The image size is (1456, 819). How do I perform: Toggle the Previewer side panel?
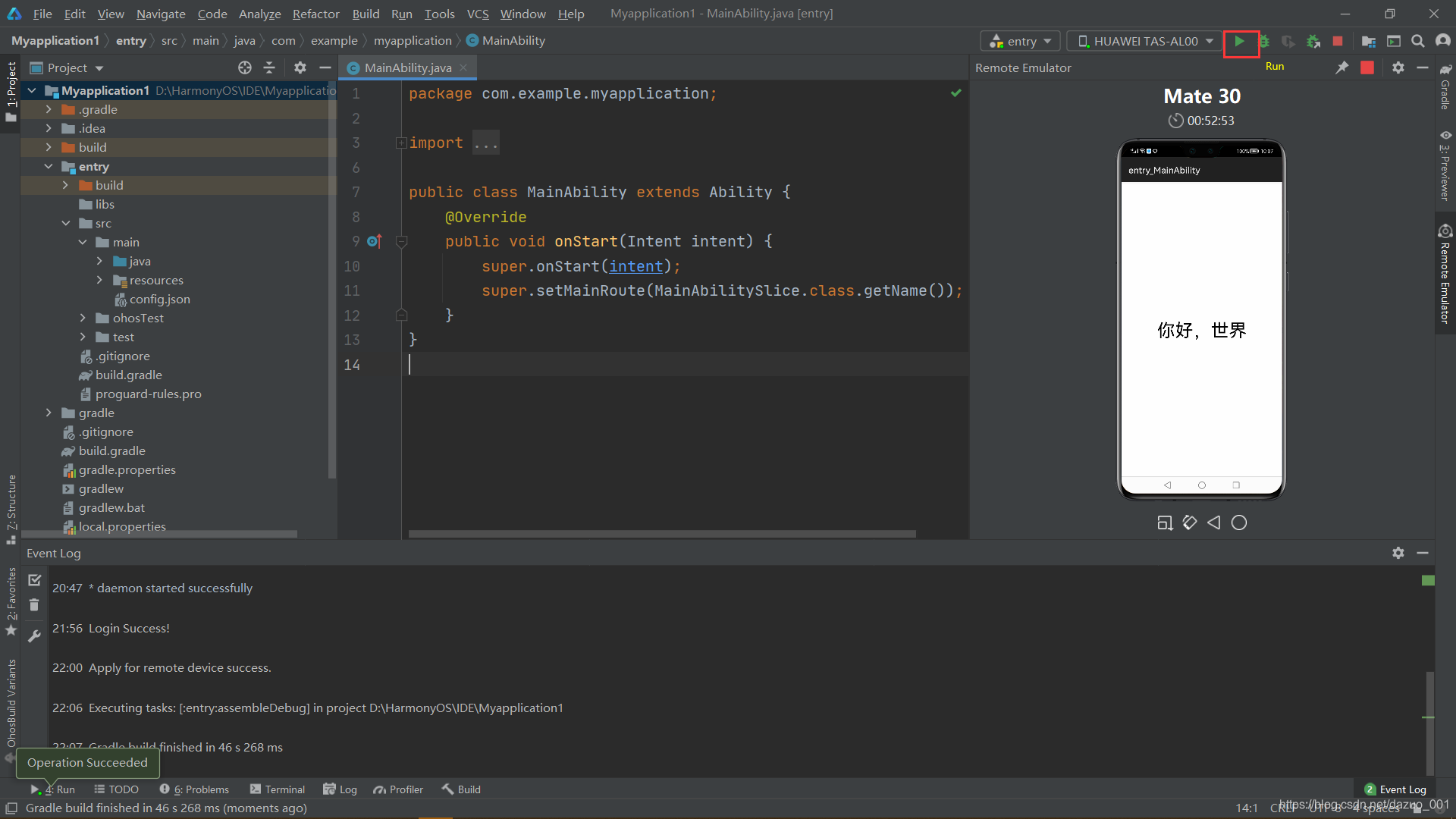click(x=1445, y=165)
